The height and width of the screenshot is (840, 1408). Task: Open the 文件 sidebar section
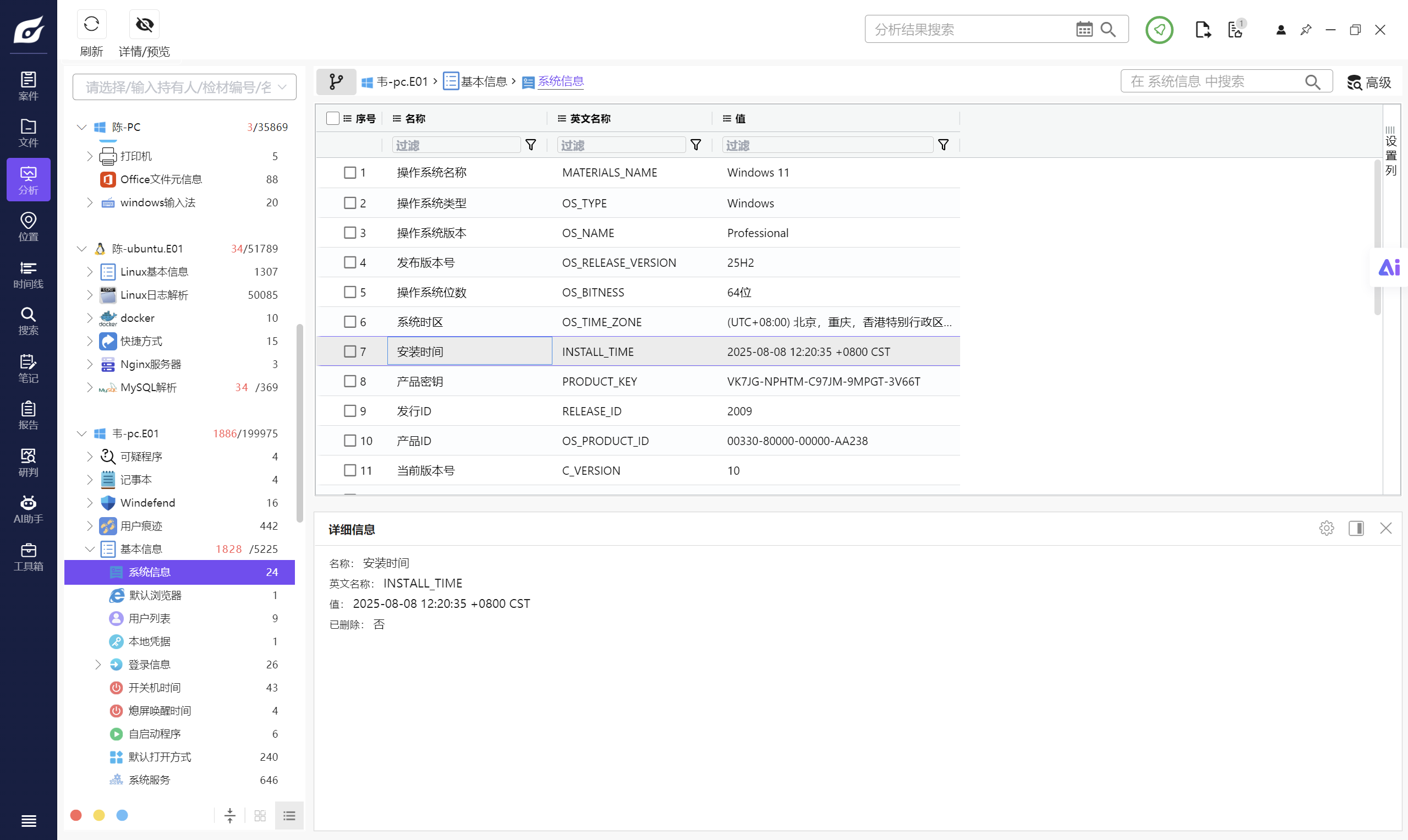28,133
